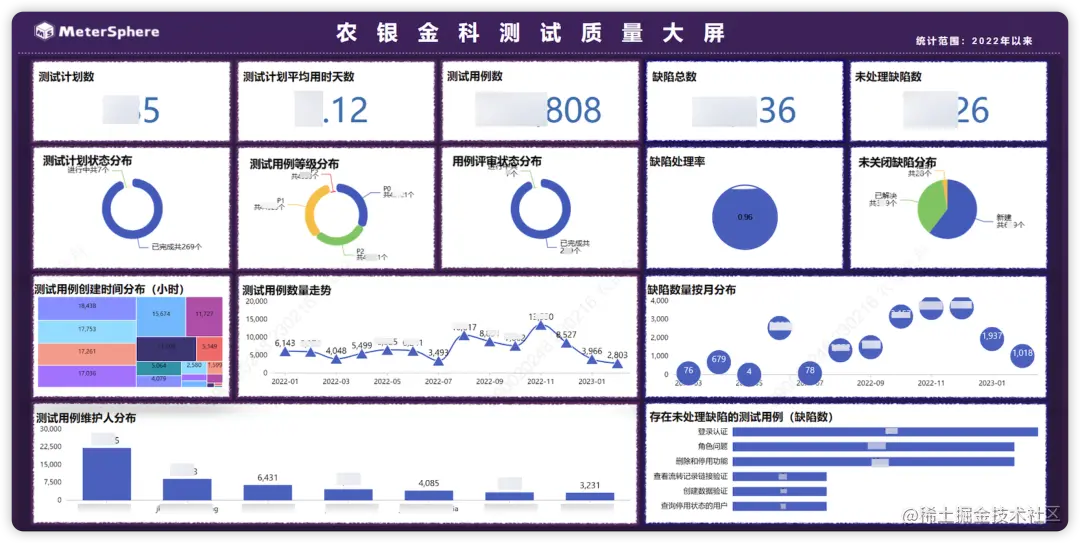Click the bar labeled 6,431

pyautogui.click(x=267, y=492)
